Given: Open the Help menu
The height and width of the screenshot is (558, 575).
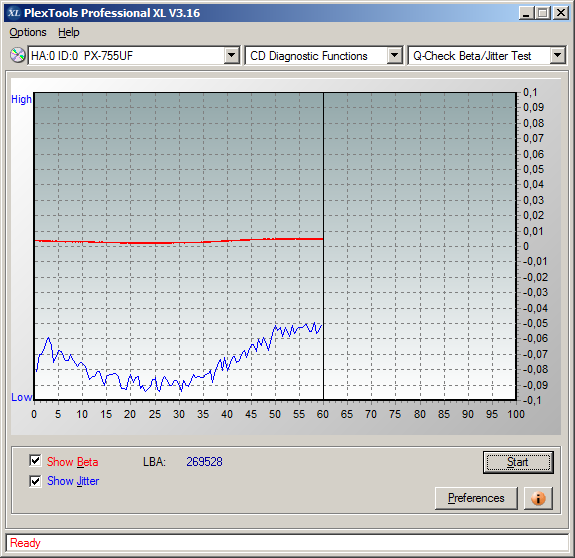Looking at the screenshot, I should click(69, 32).
